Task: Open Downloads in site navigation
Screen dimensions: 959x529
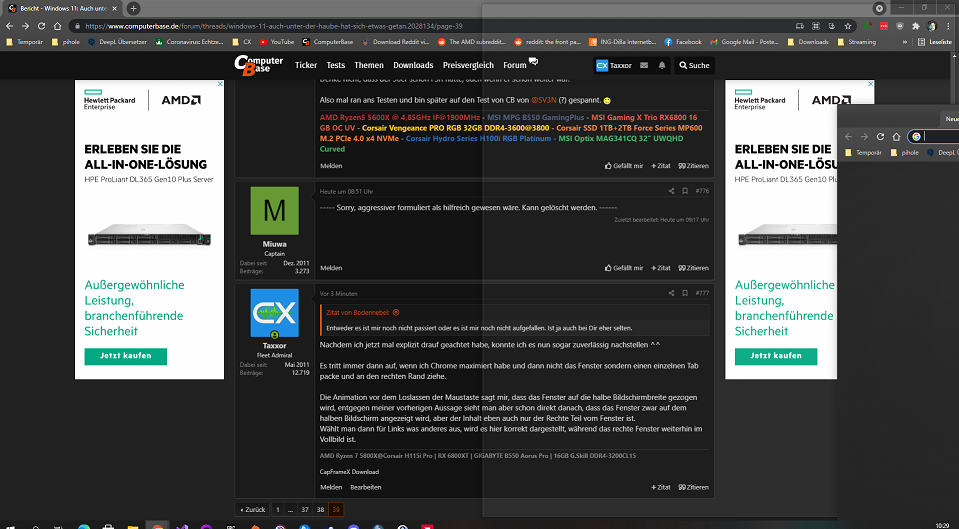Action: 413,65
